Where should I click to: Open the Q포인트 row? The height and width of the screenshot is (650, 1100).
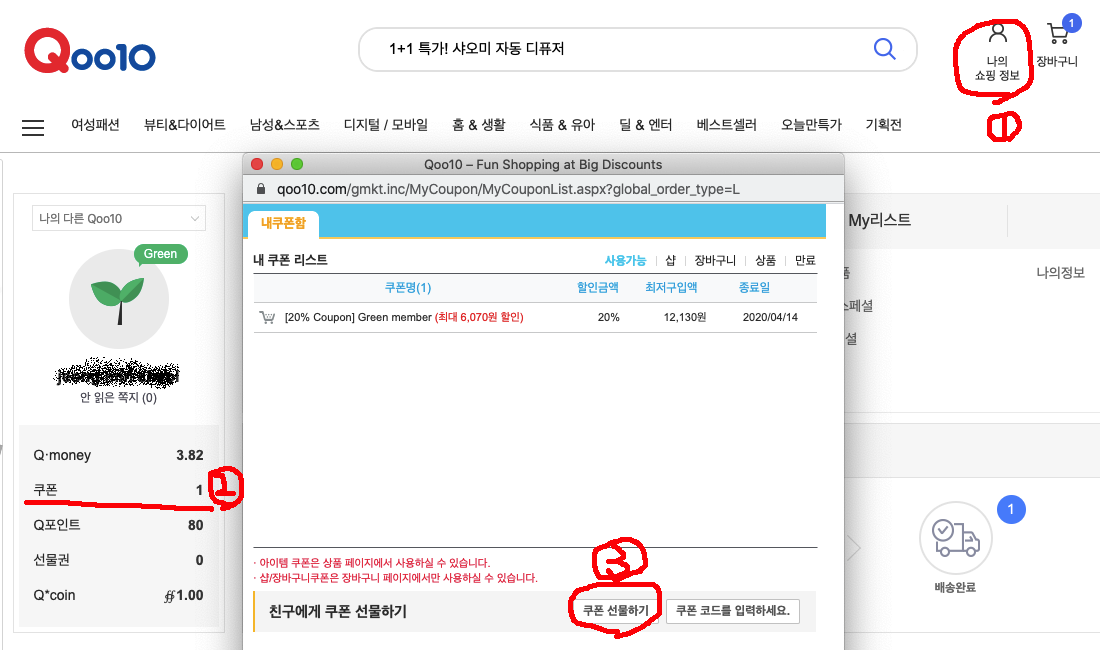pyautogui.click(x=119, y=525)
